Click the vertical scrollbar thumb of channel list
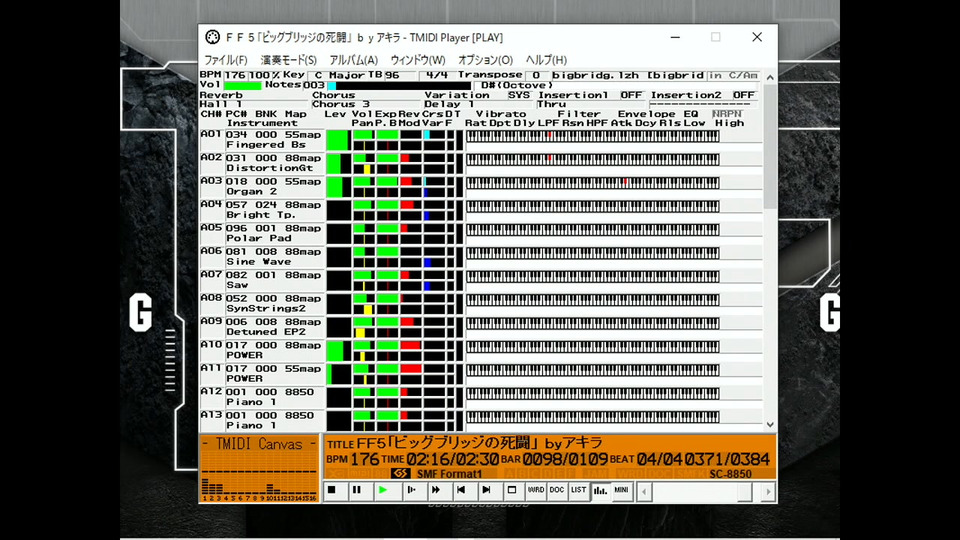The width and height of the screenshot is (960, 540). (x=770, y=146)
